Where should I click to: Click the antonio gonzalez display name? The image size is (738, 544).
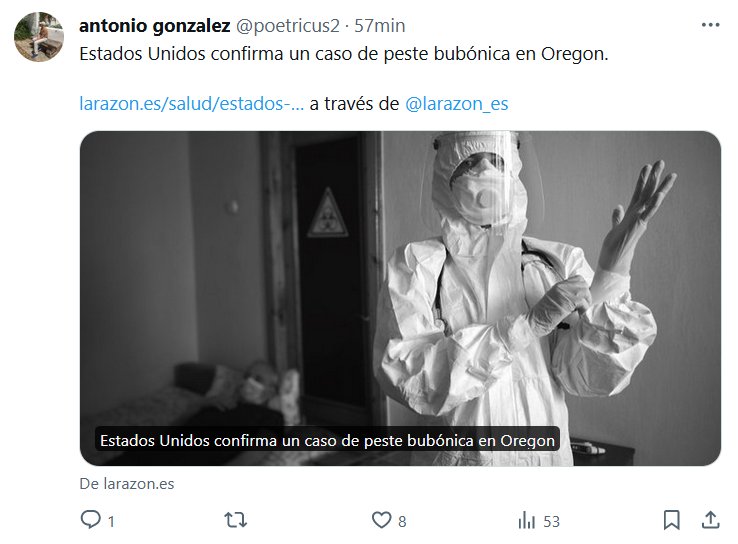154,26
